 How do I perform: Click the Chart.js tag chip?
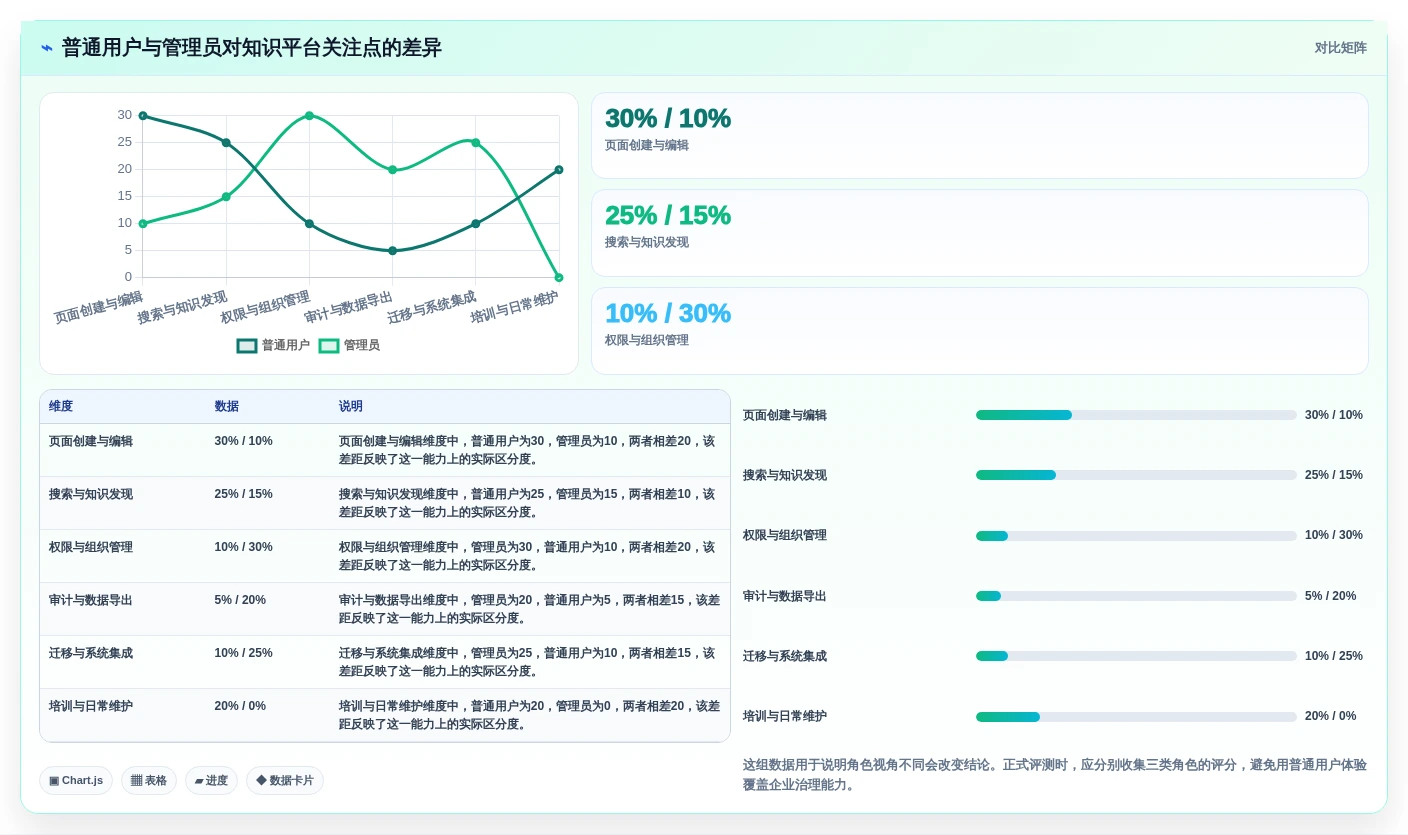(76, 781)
